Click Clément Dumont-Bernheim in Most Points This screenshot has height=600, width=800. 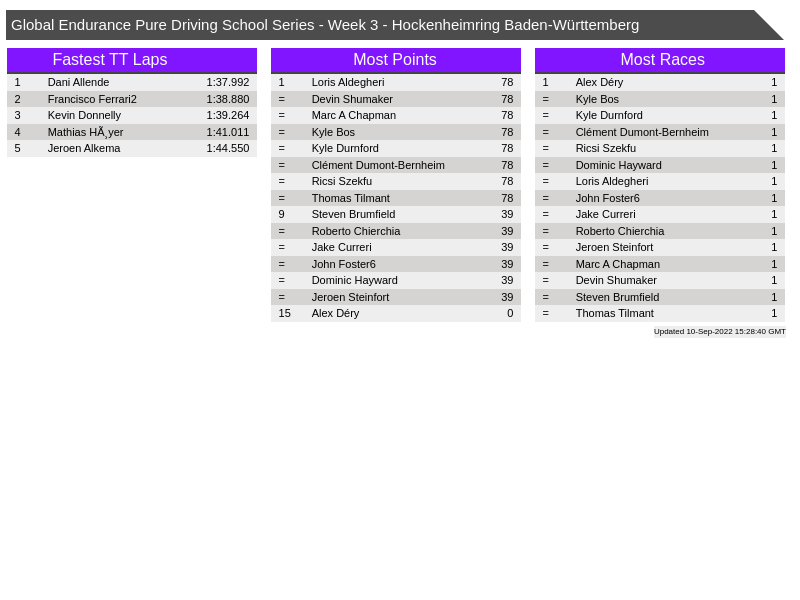click(378, 165)
